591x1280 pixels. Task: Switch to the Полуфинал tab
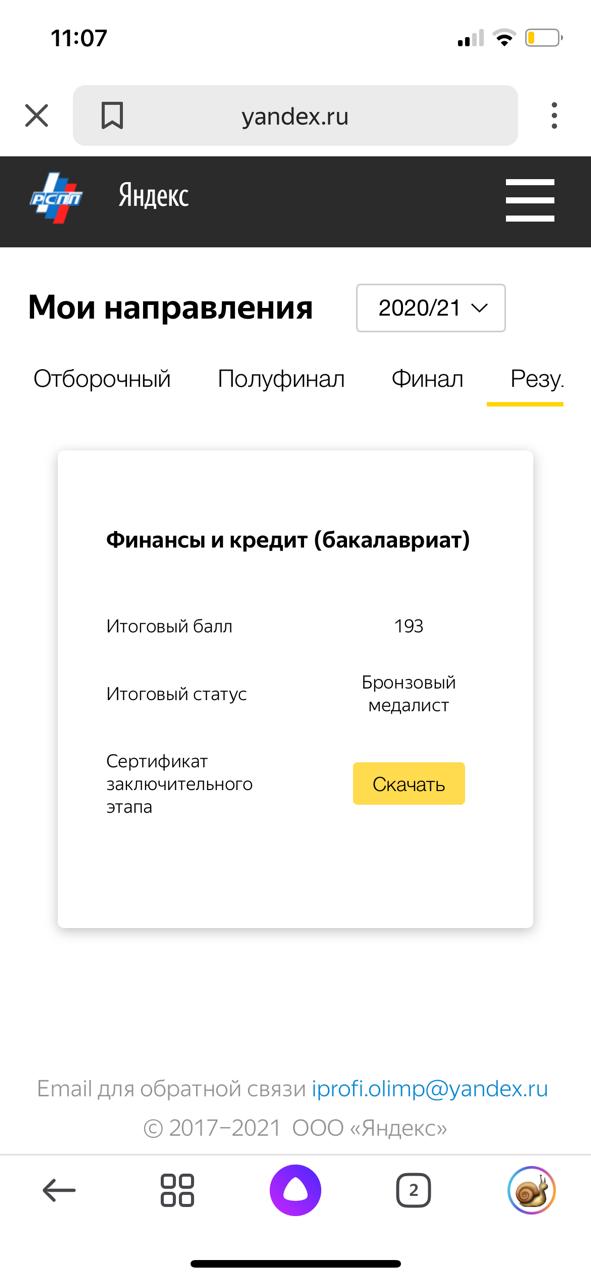[281, 380]
